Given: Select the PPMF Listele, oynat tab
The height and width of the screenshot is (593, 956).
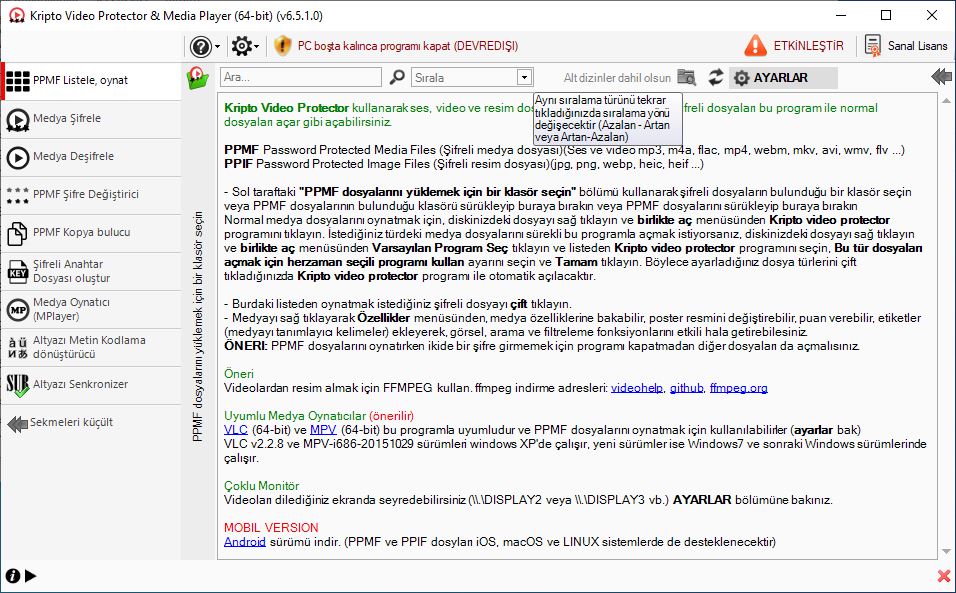Looking at the screenshot, I should point(91,80).
